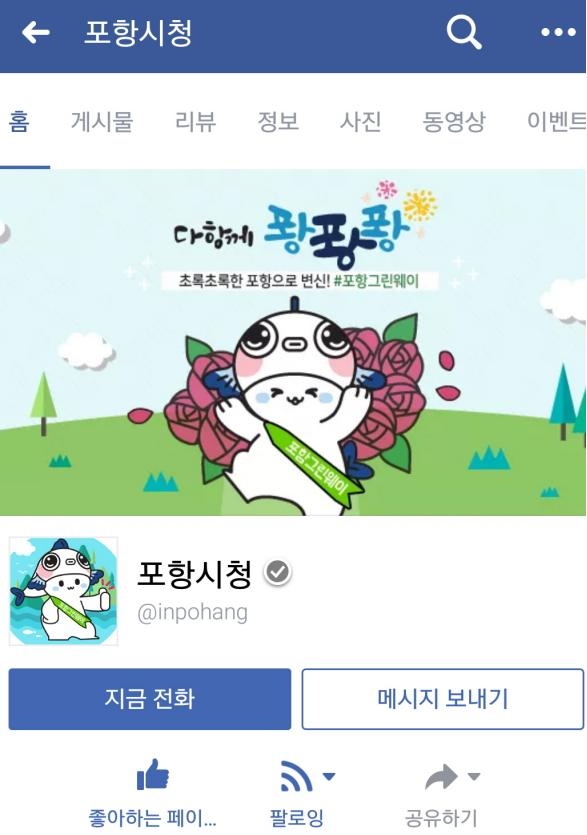Open the 정보 tab
Viewport: 587px width, 835px height.
tap(278, 121)
